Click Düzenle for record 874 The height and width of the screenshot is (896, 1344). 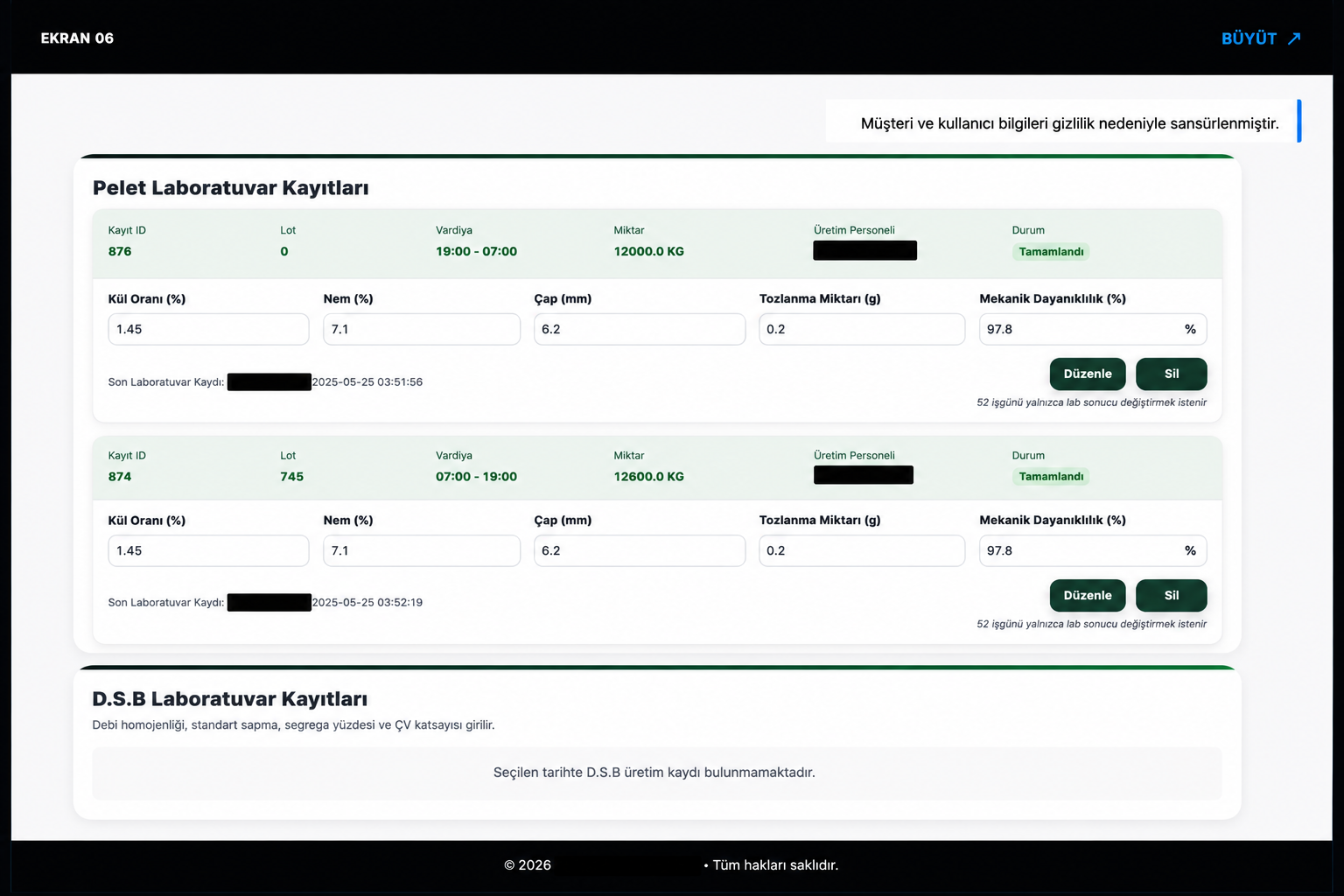coord(1088,595)
